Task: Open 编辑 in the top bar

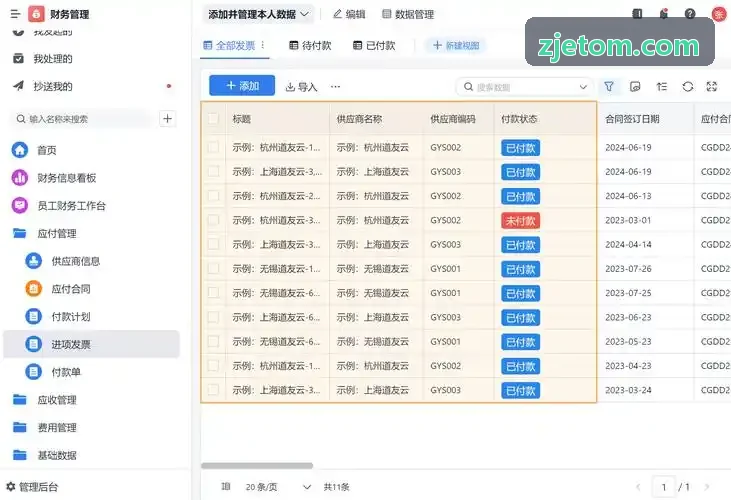Action: pos(349,14)
